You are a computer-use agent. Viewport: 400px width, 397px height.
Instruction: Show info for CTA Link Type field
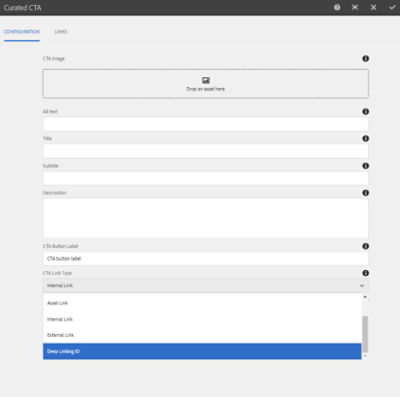click(366, 273)
